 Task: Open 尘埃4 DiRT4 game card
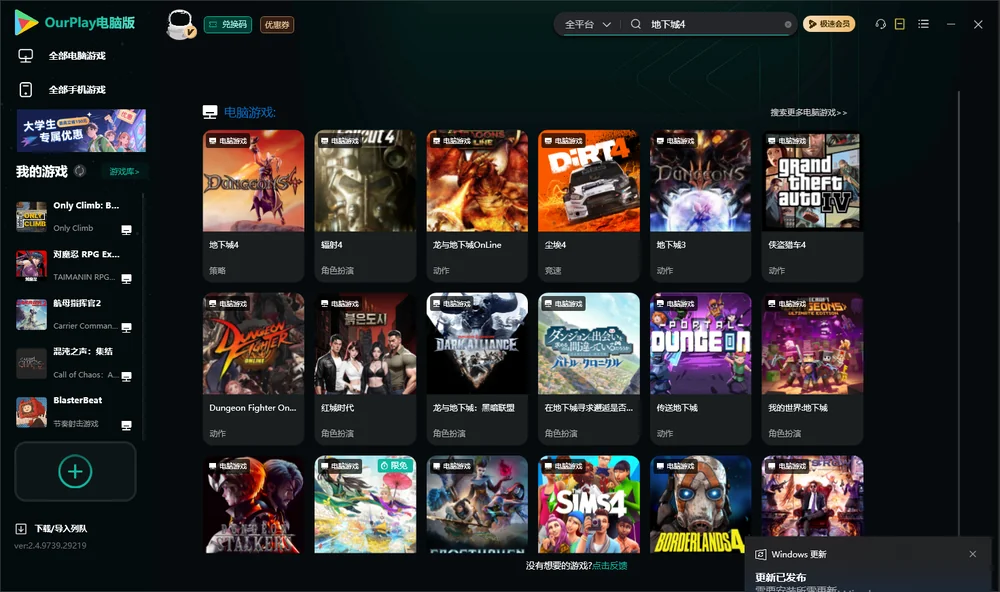click(589, 205)
